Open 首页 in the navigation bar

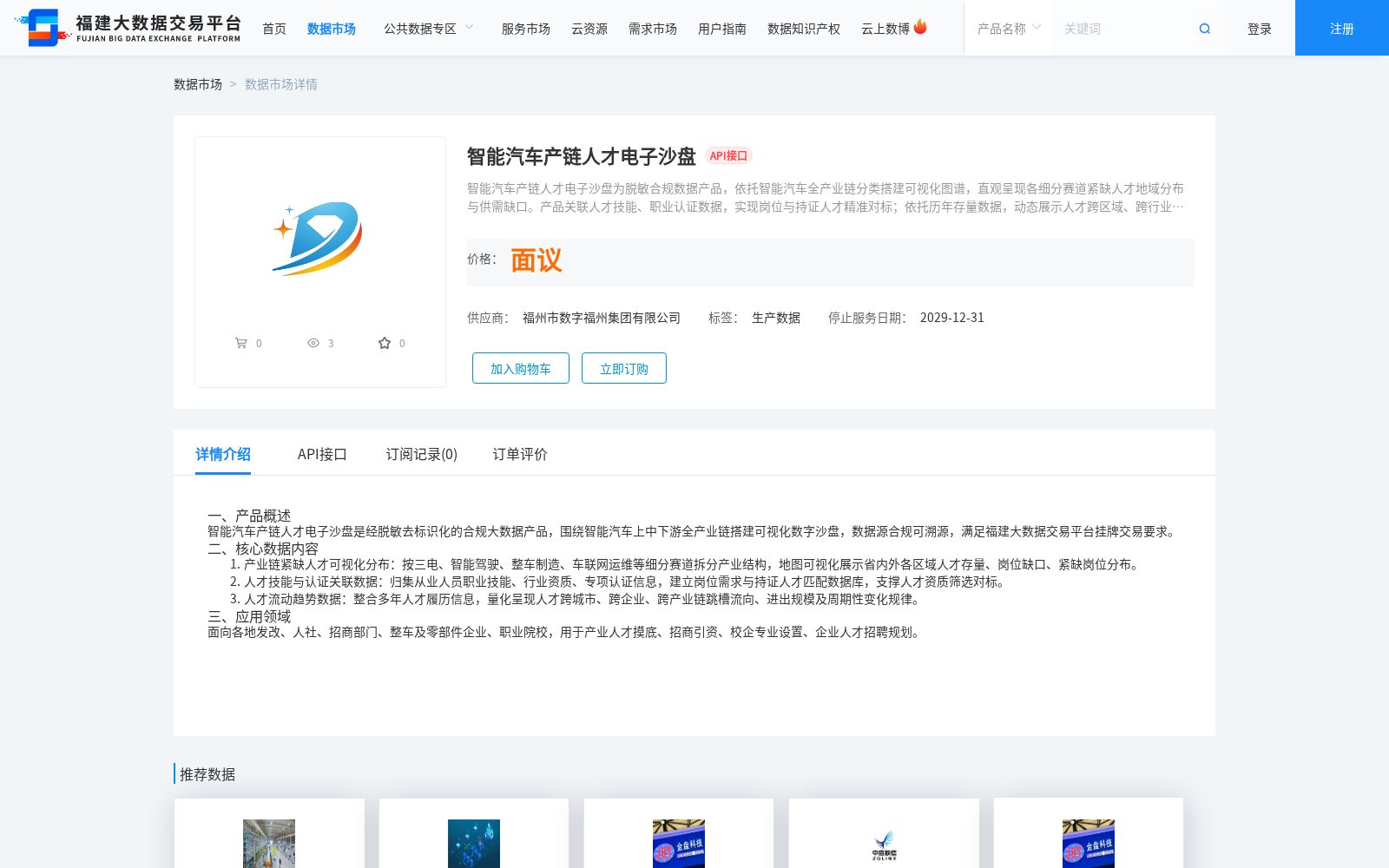click(274, 29)
